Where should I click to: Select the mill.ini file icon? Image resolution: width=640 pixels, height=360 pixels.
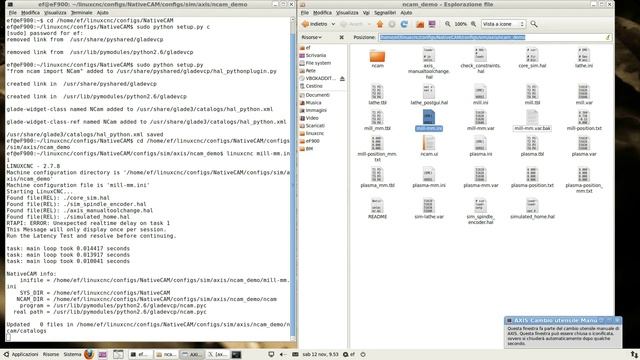[480, 92]
